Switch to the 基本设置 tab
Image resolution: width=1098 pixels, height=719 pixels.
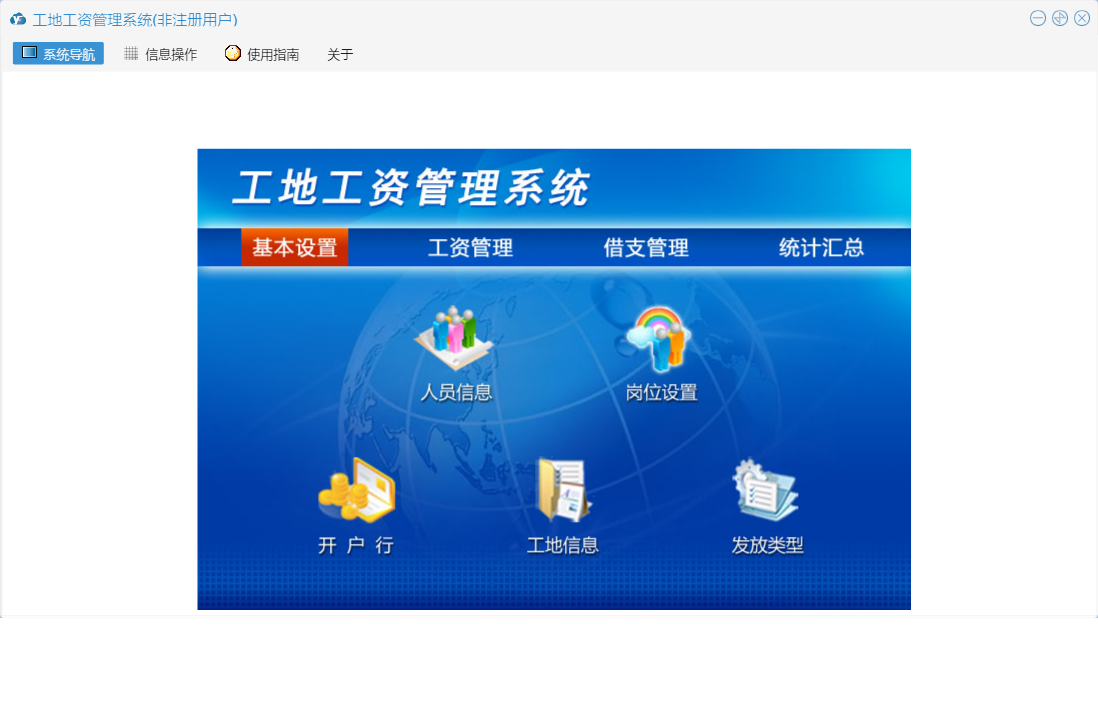[x=295, y=248]
